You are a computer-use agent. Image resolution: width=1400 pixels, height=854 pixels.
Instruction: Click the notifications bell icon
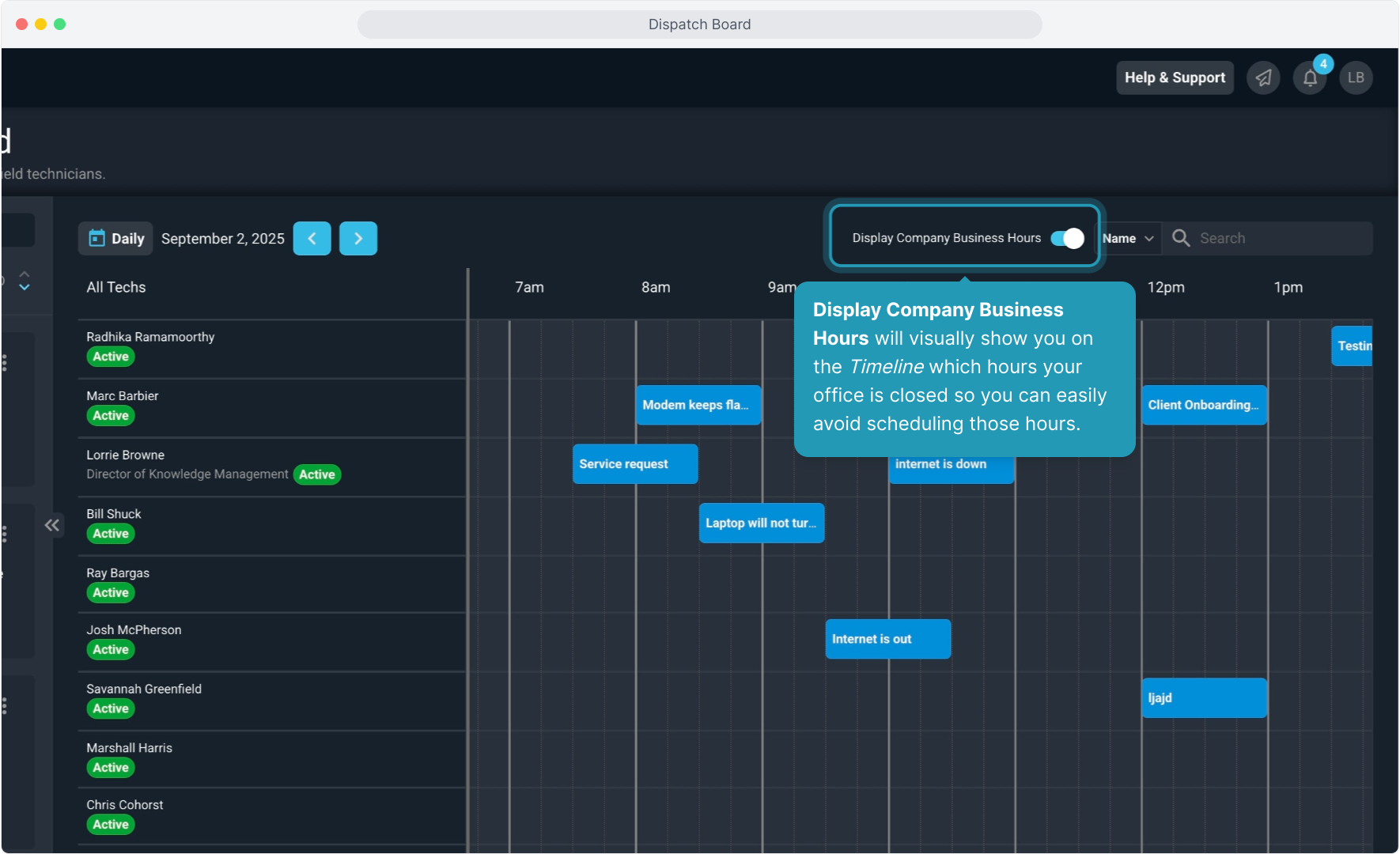point(1310,78)
